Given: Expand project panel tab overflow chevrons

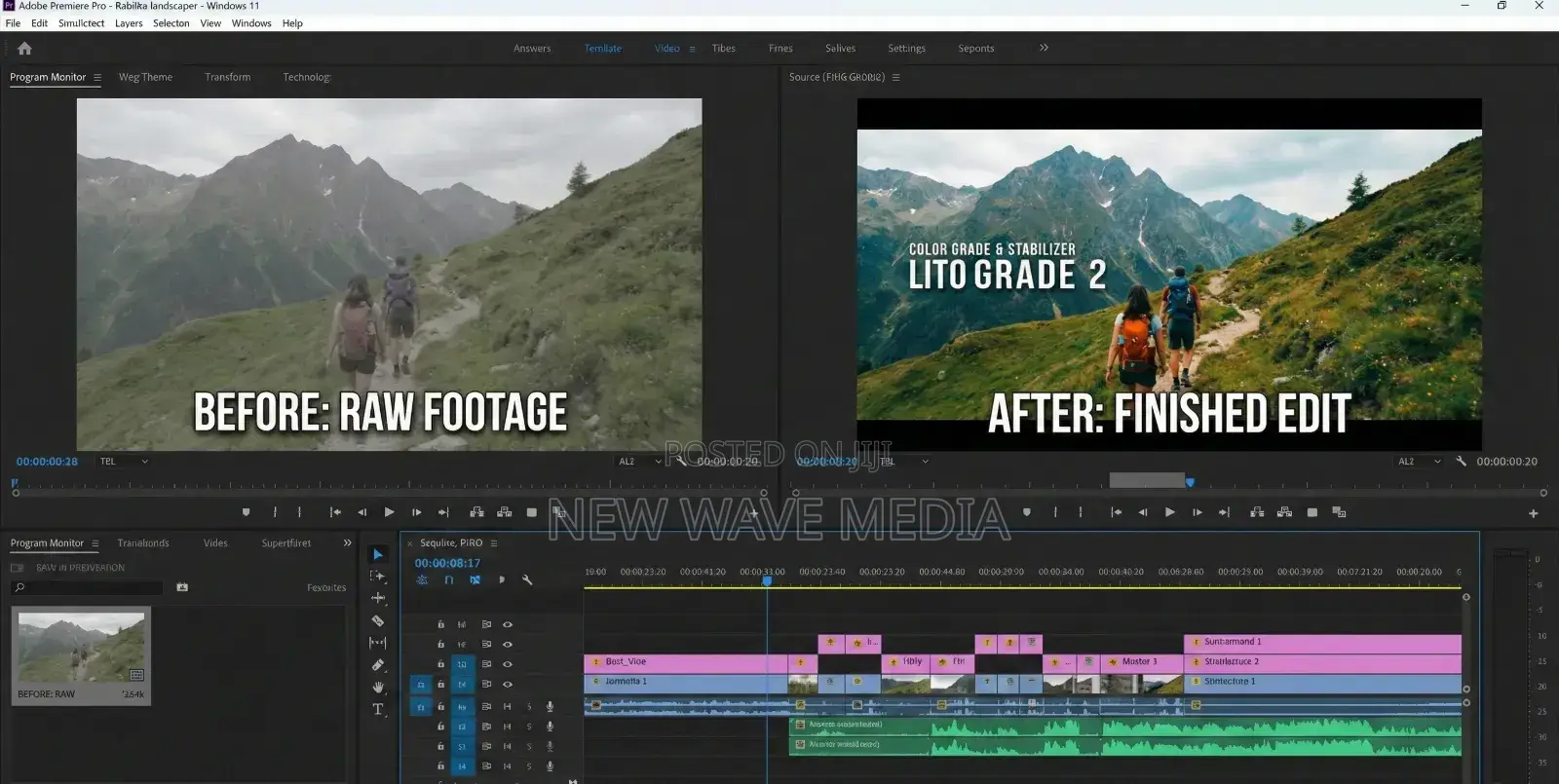Looking at the screenshot, I should pos(347,543).
